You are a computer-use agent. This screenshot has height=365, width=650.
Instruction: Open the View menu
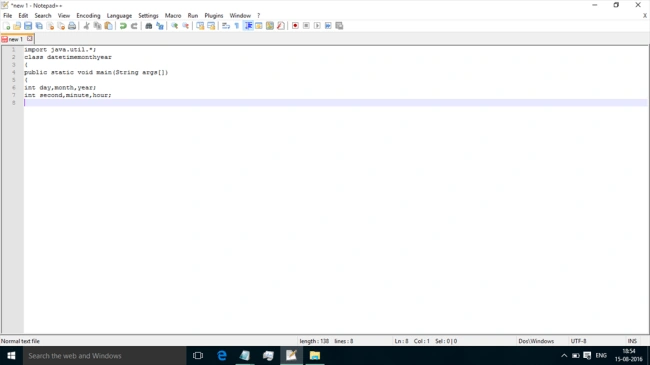[63, 15]
